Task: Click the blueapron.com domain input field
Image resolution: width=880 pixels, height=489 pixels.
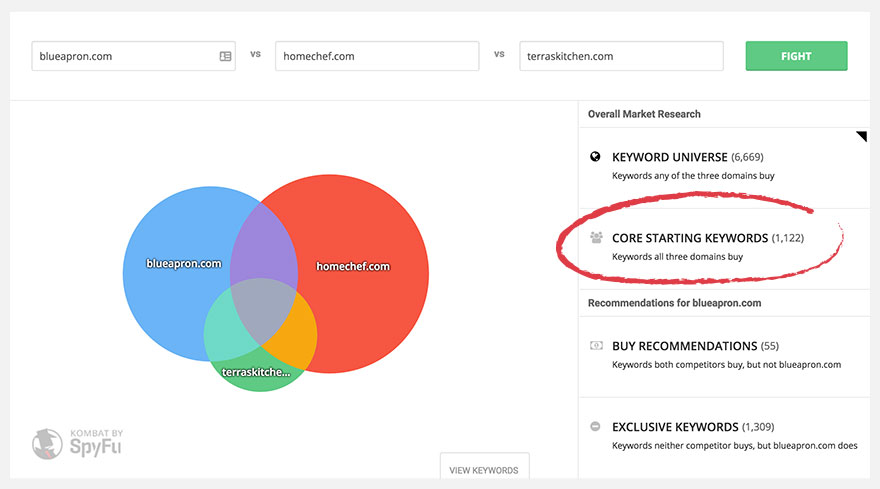Action: [x=133, y=56]
